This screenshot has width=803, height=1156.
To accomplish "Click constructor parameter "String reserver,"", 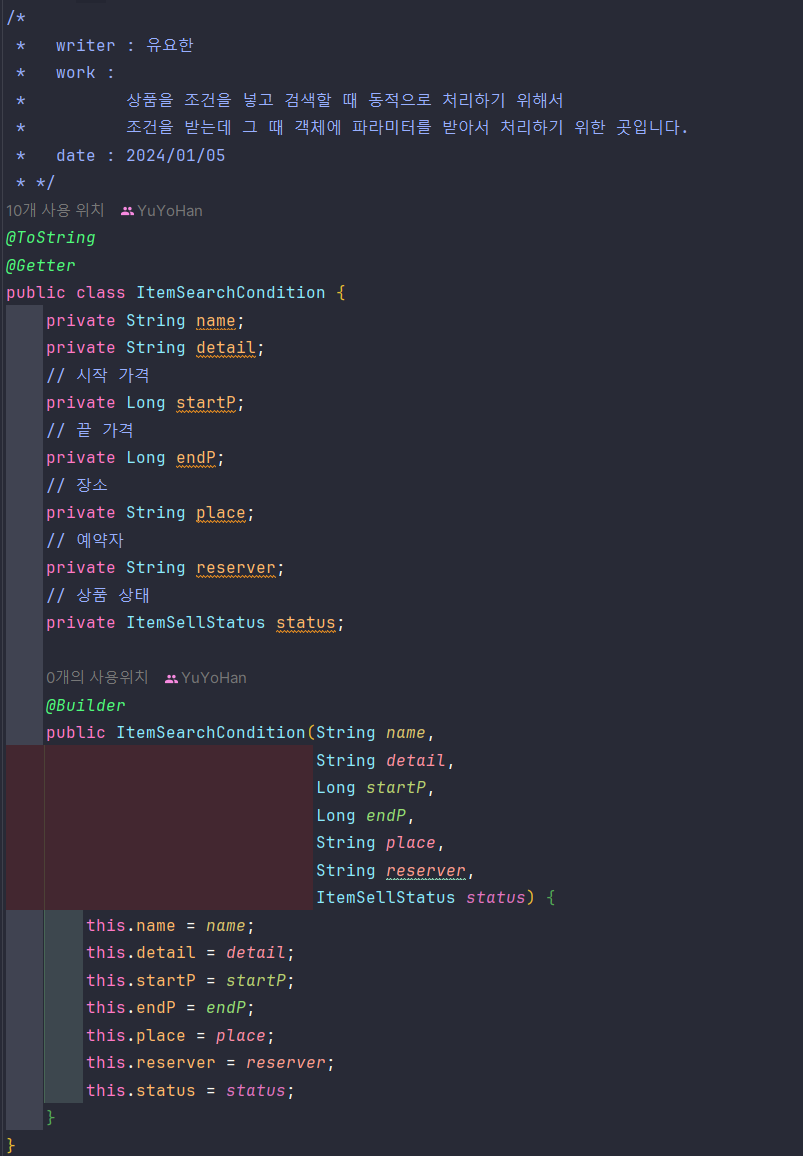I will 395,871.
